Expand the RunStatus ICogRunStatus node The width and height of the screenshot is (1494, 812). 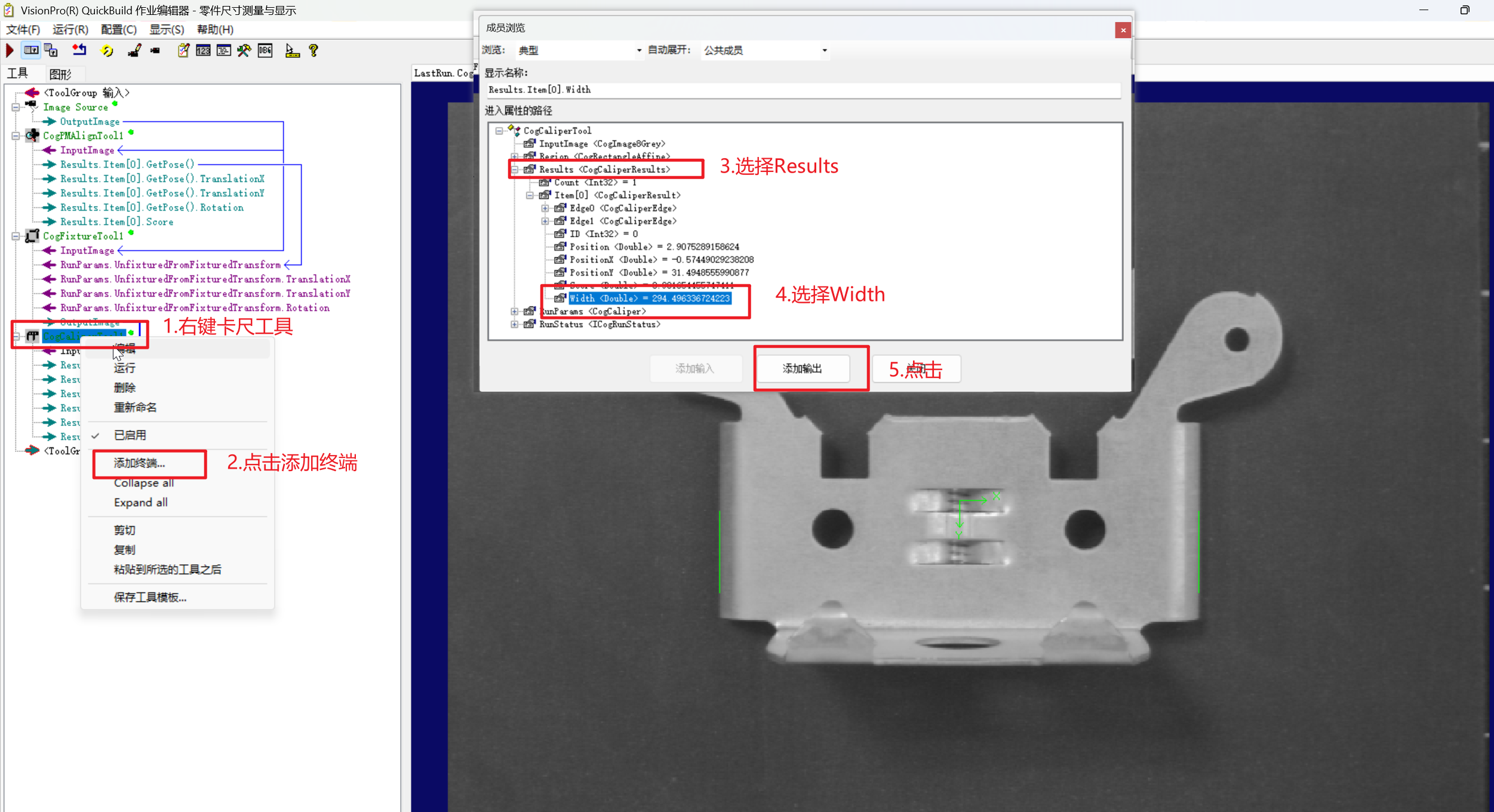tap(515, 325)
